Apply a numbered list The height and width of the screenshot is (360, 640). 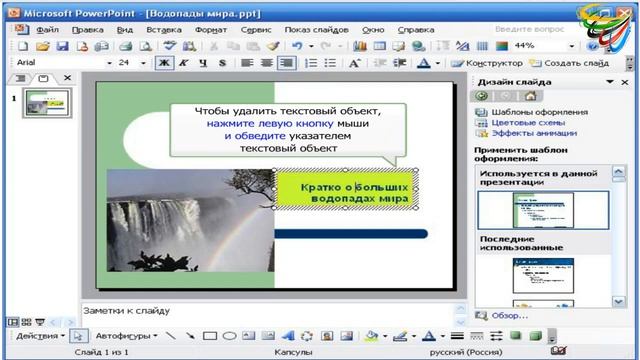point(311,63)
